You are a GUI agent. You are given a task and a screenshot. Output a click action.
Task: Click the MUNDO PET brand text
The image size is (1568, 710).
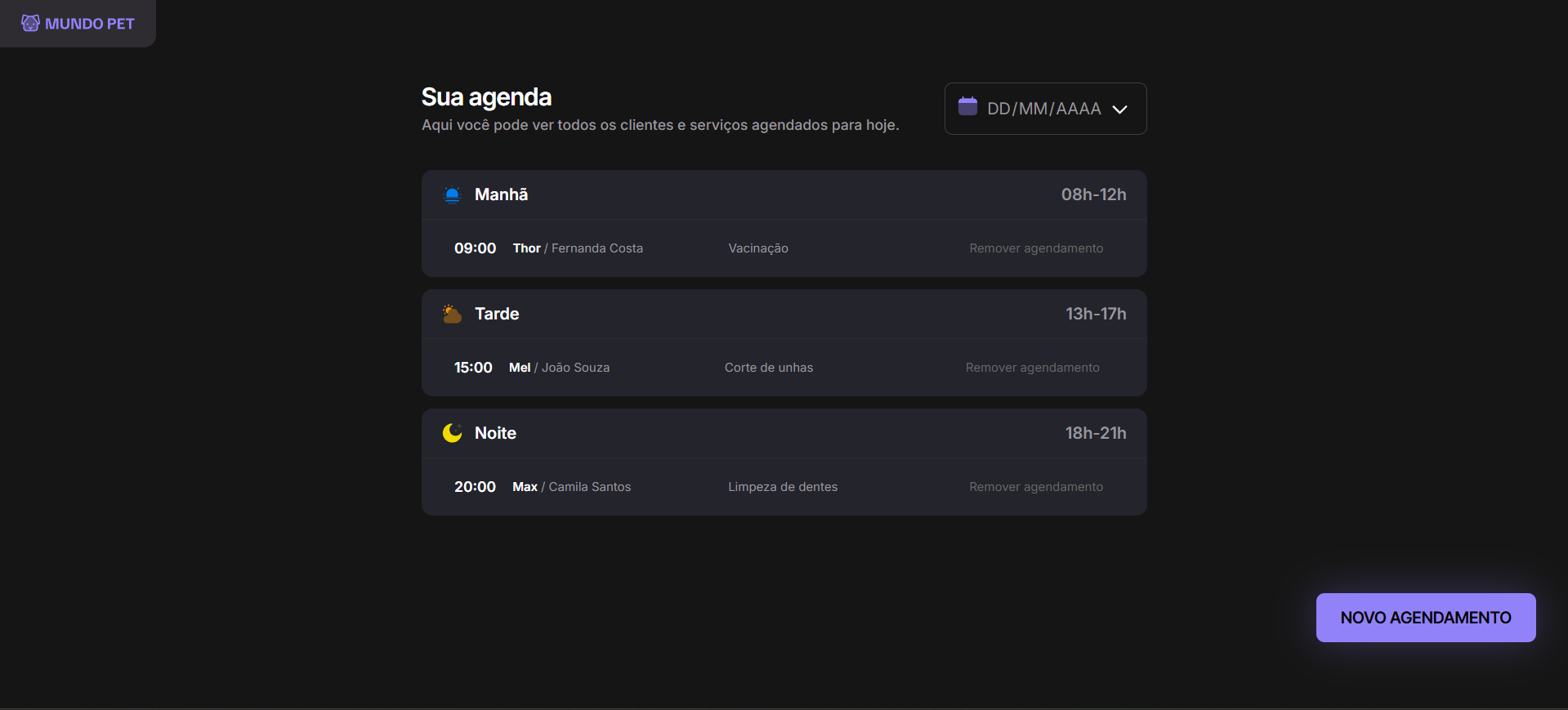click(90, 24)
